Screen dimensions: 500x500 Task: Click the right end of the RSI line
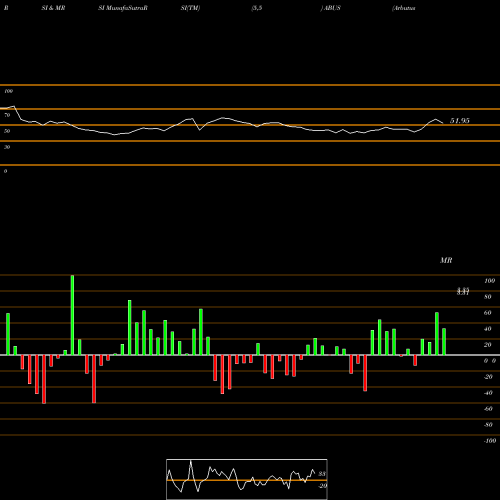[x=443, y=123]
